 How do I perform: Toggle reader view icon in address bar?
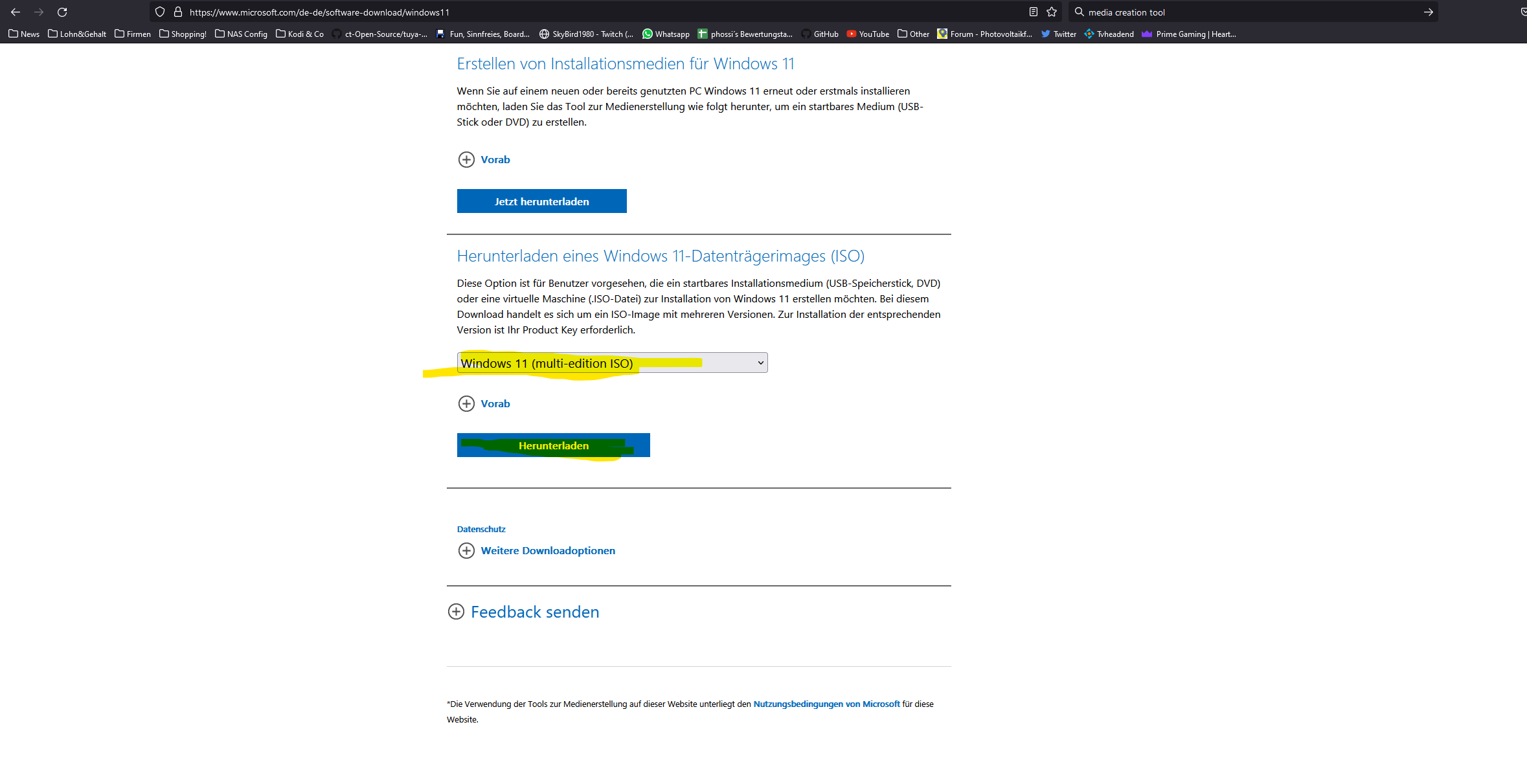click(x=1034, y=12)
